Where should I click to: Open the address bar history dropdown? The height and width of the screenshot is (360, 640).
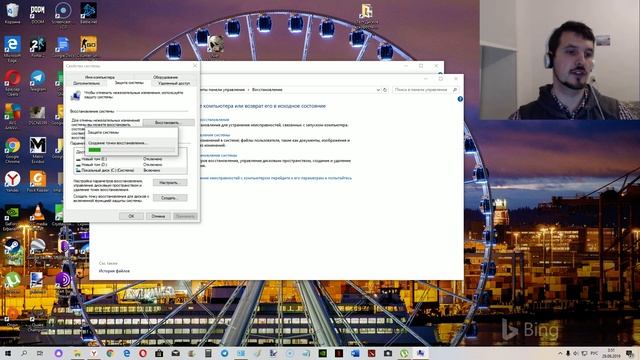pos(378,90)
